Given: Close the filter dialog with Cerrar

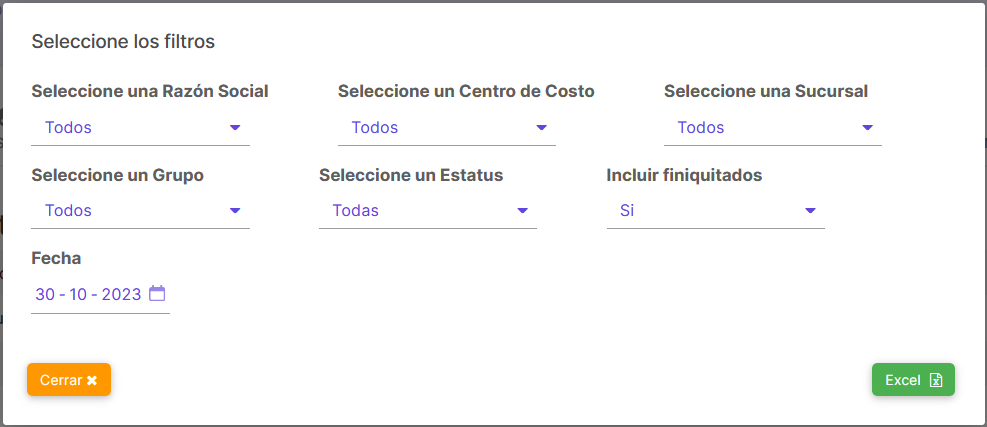Looking at the screenshot, I should coord(69,380).
